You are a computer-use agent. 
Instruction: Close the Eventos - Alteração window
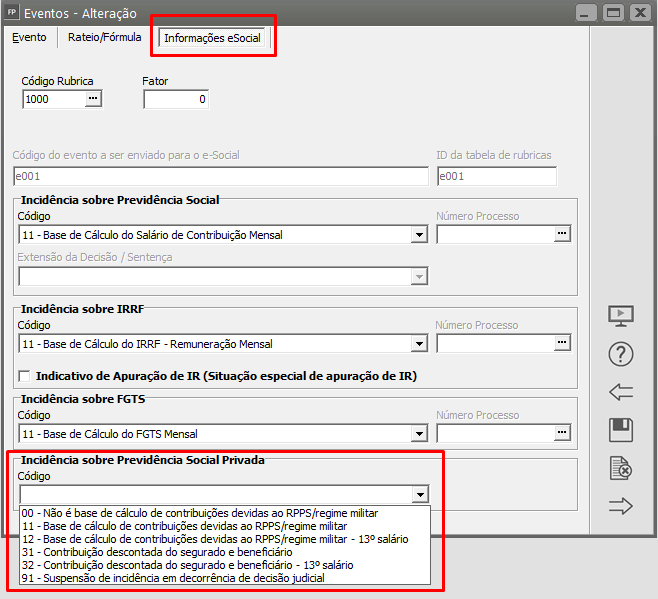point(640,13)
